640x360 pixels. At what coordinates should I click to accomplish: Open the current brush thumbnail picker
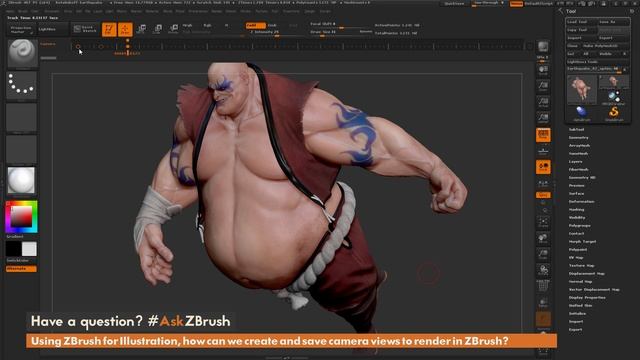[22, 53]
